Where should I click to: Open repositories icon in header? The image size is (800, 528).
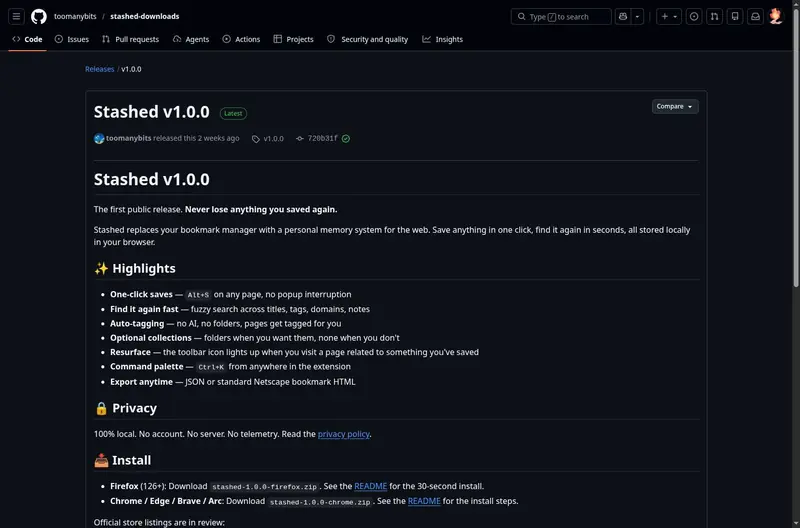tap(735, 16)
